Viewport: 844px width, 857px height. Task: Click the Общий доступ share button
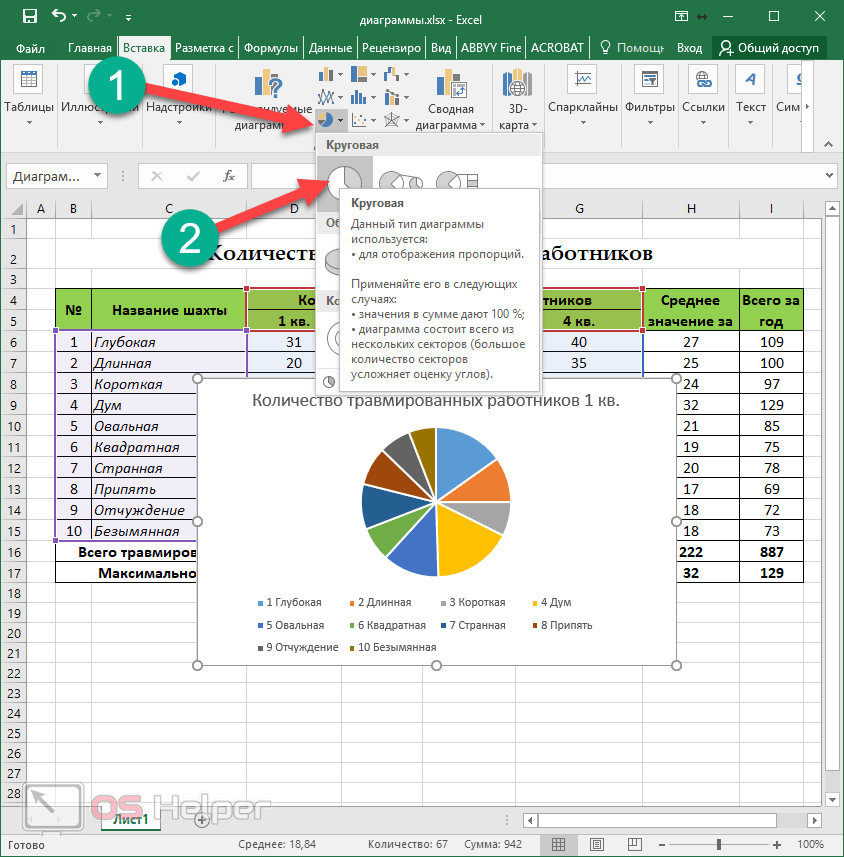770,48
